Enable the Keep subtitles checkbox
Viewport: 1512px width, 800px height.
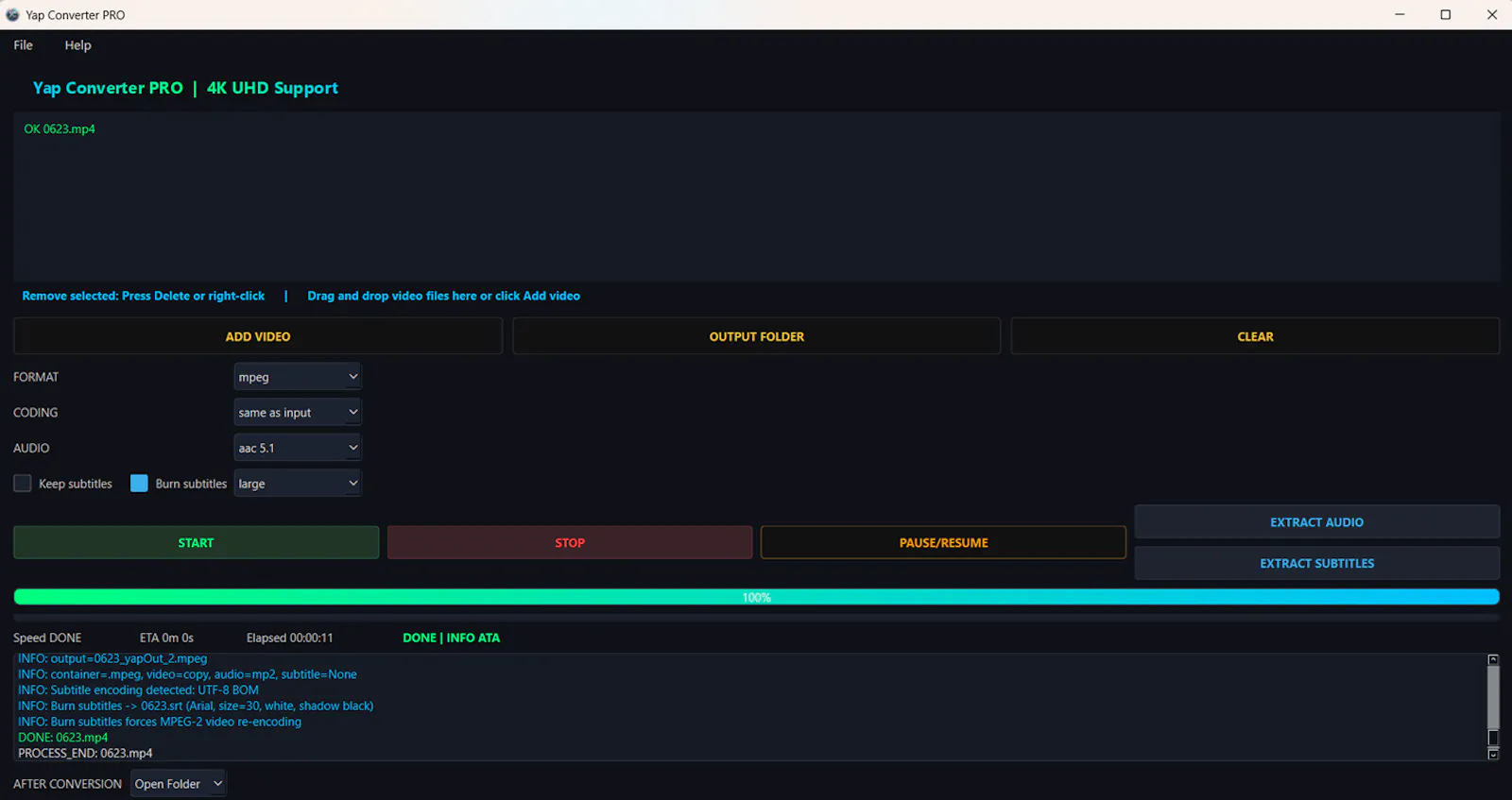(23, 484)
